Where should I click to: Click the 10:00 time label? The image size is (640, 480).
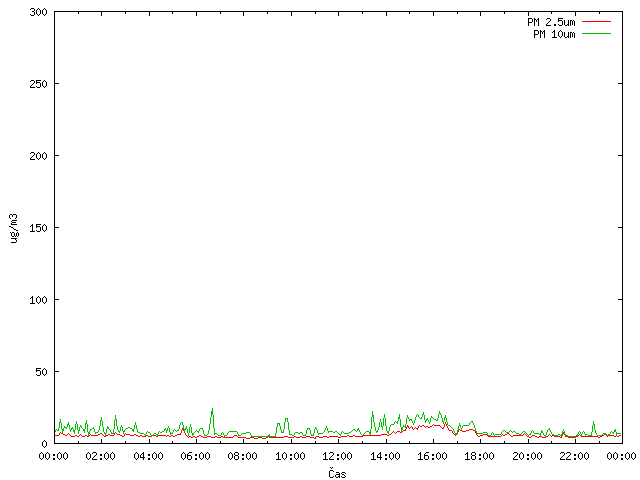(290, 456)
